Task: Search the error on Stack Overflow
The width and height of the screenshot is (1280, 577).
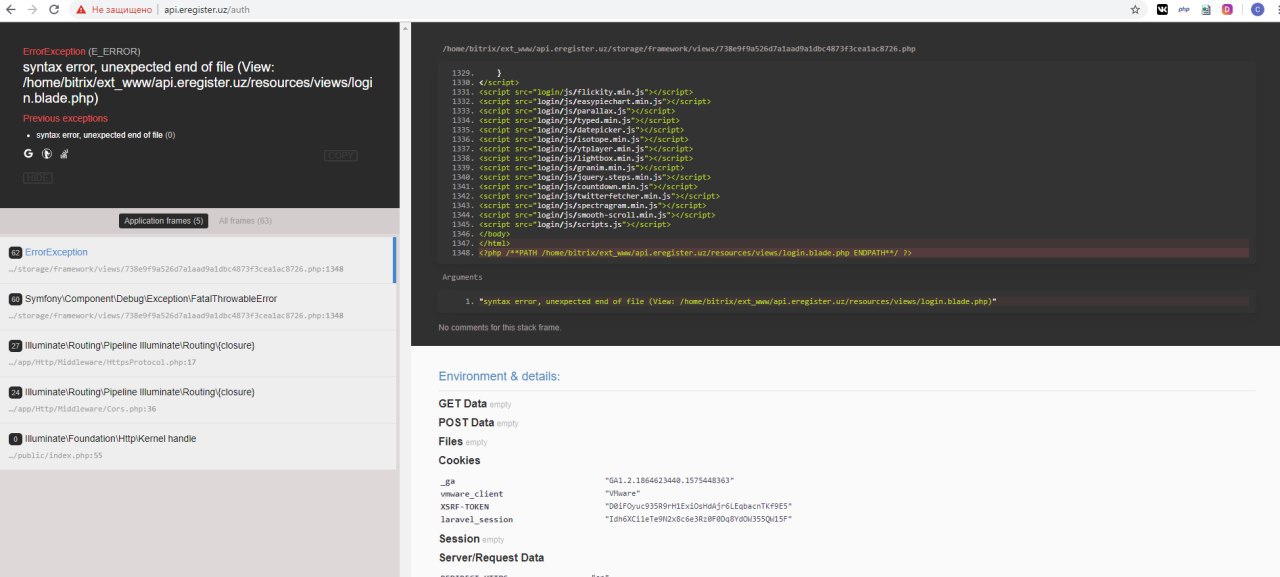Action: pyautogui.click(x=64, y=154)
